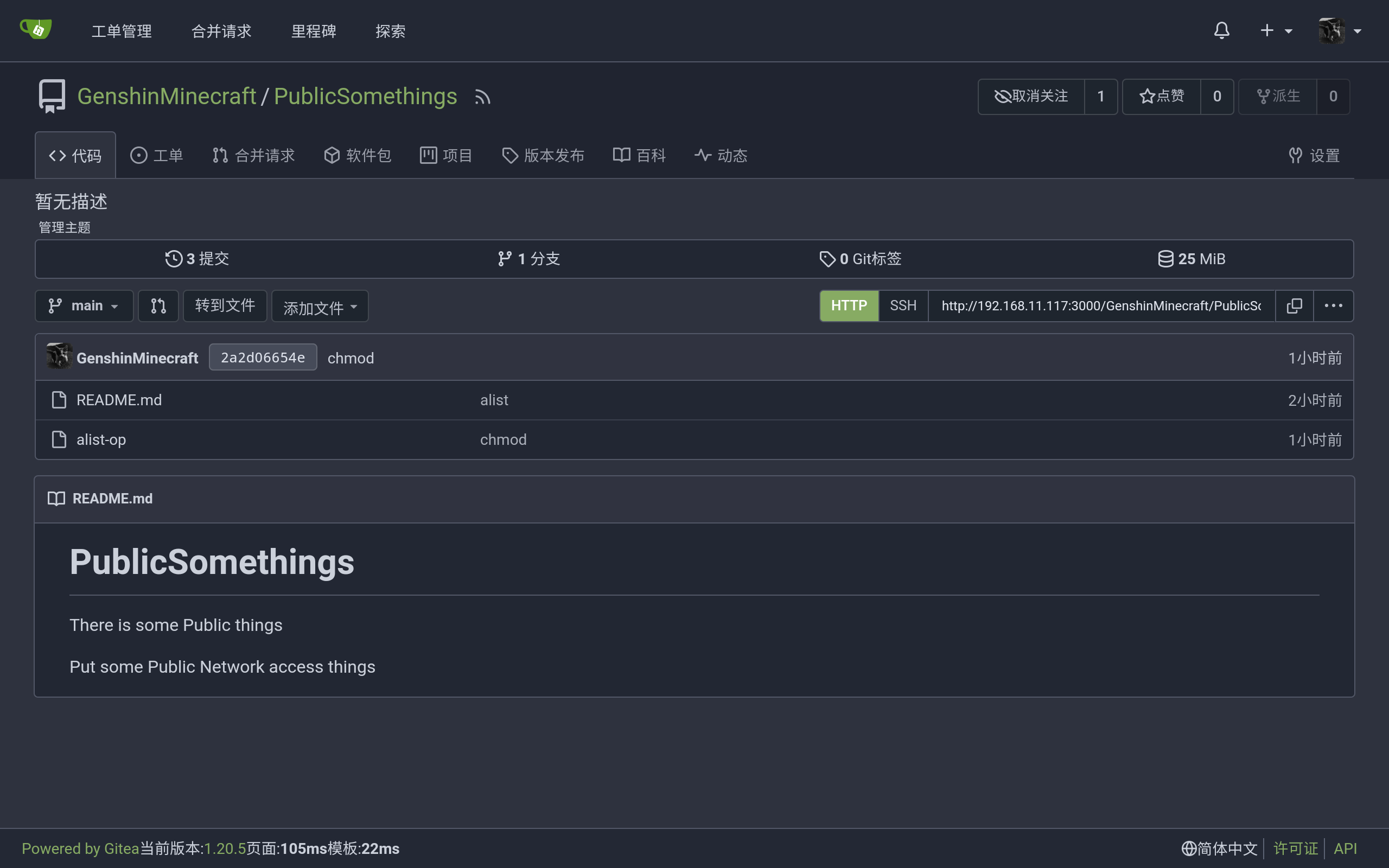
Task: Open the chmod message in alist-op row
Action: click(504, 440)
